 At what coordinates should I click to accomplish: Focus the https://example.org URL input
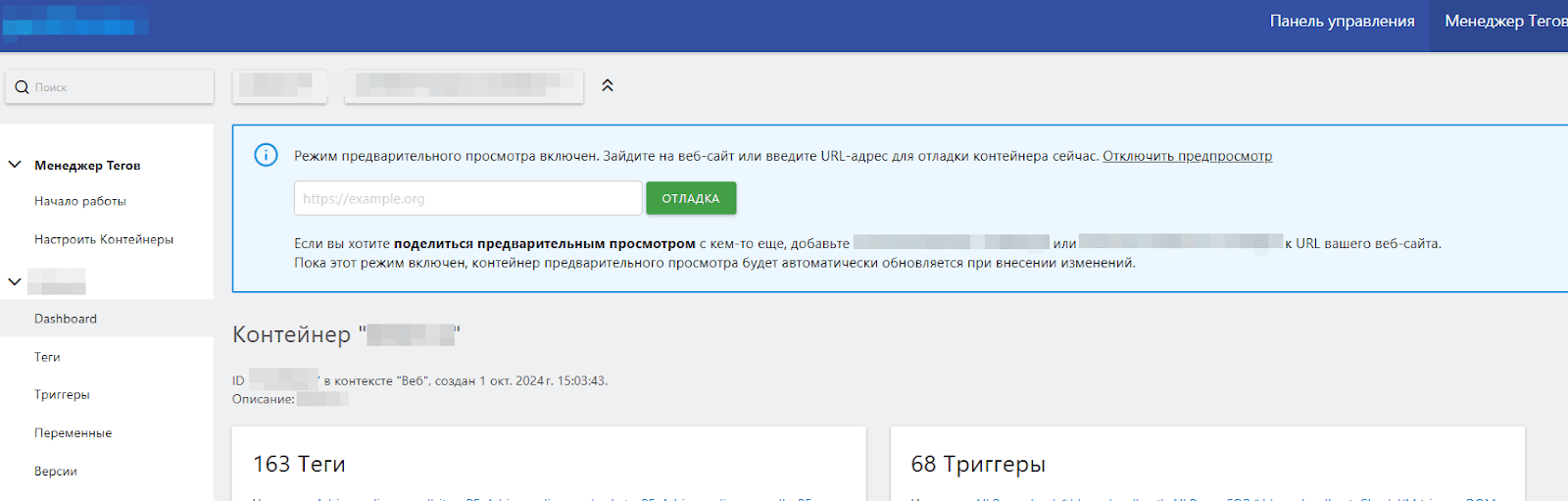click(467, 198)
